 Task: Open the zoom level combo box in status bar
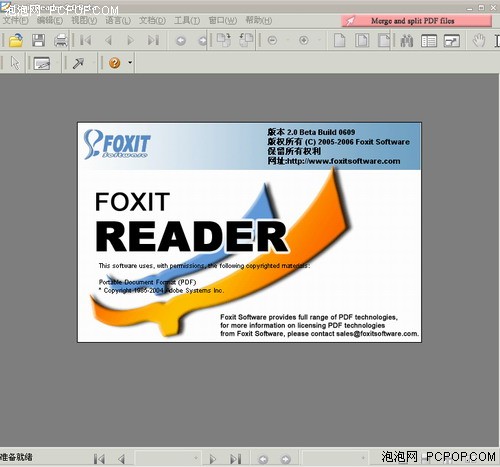(335, 458)
